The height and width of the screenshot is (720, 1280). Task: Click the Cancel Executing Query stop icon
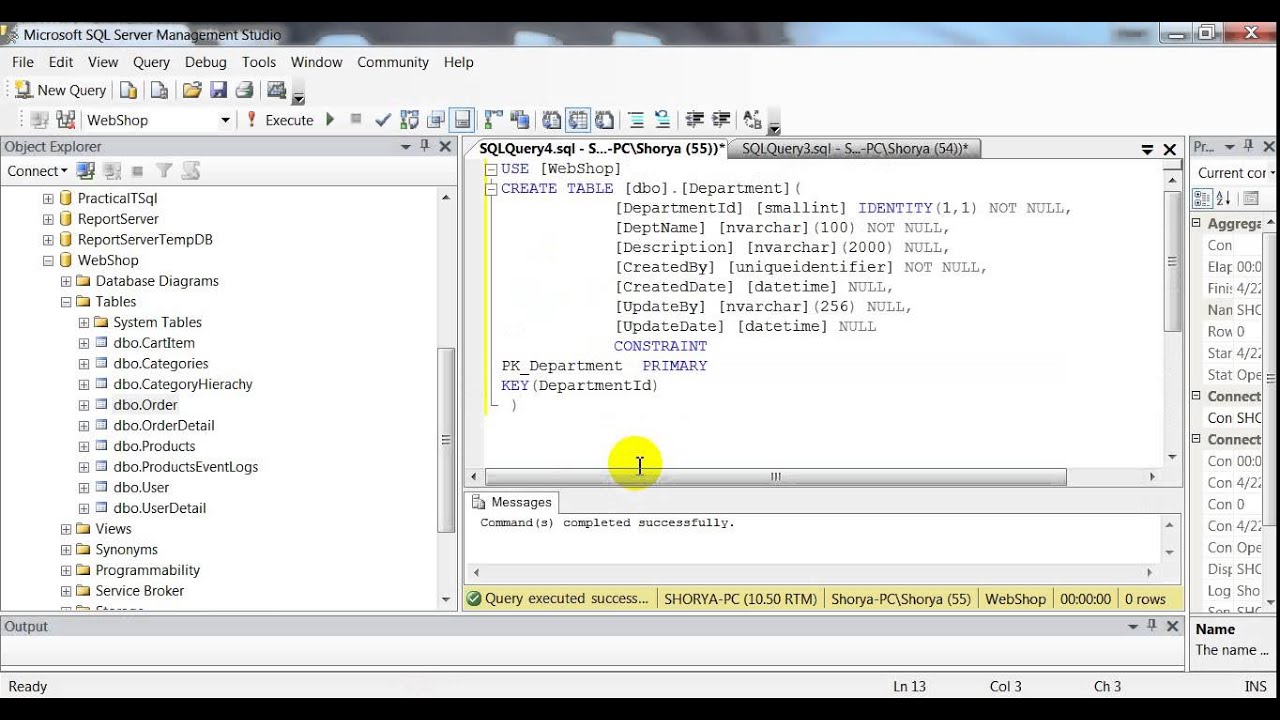tap(356, 120)
